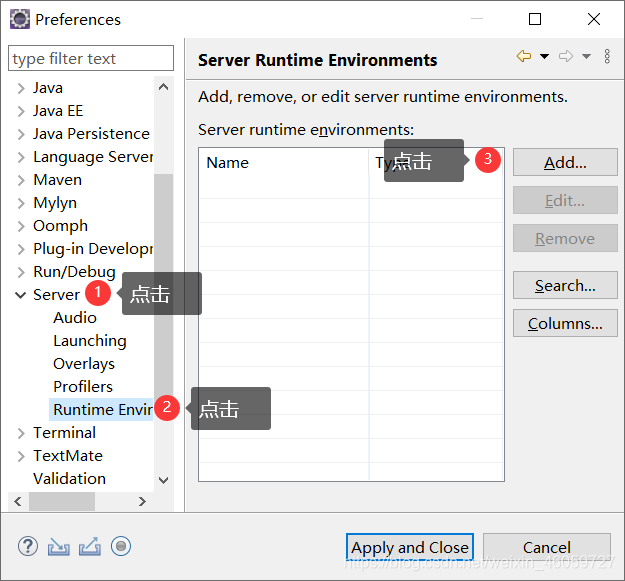
Task: Open the Audio server preferences
Action: [75, 318]
